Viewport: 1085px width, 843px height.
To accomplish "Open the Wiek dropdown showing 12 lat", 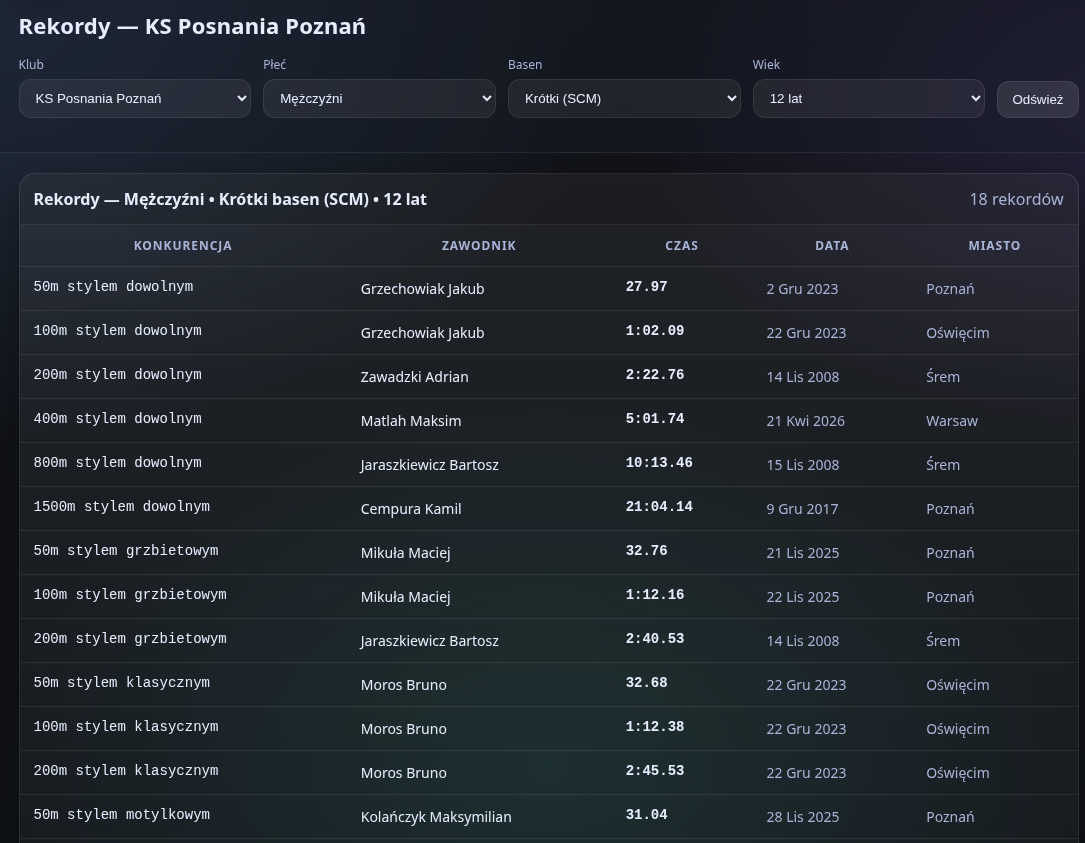I will (868, 98).
